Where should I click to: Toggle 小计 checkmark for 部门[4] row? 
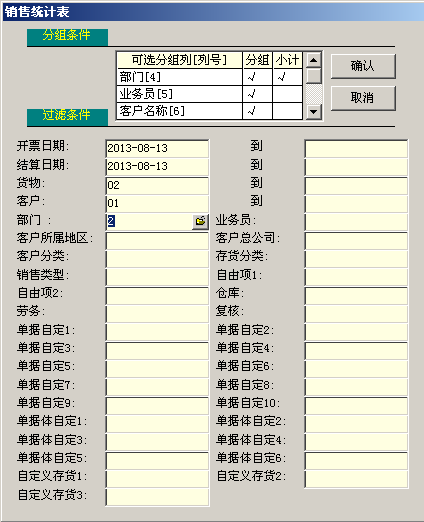click(287, 77)
